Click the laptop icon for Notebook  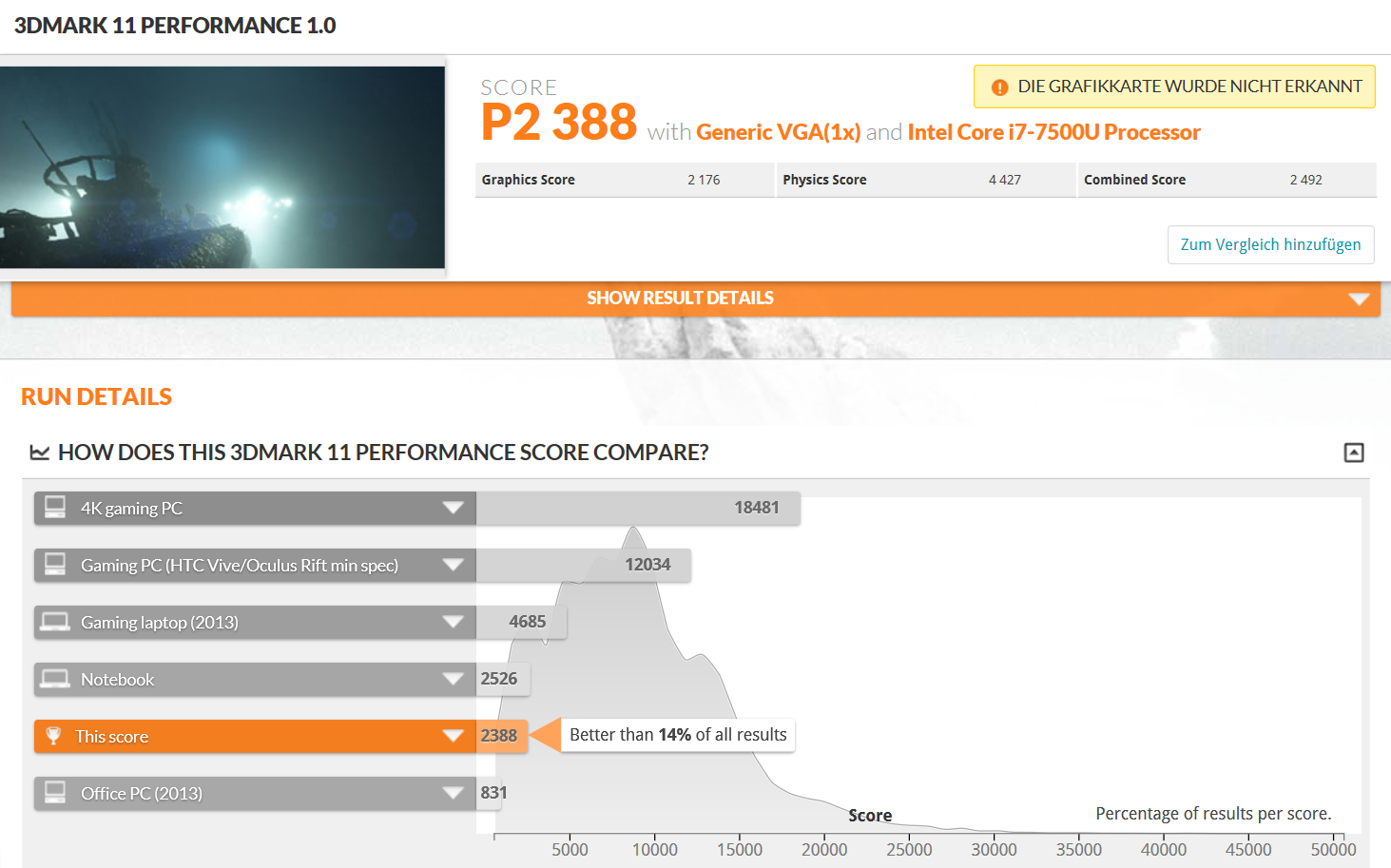[x=55, y=679]
